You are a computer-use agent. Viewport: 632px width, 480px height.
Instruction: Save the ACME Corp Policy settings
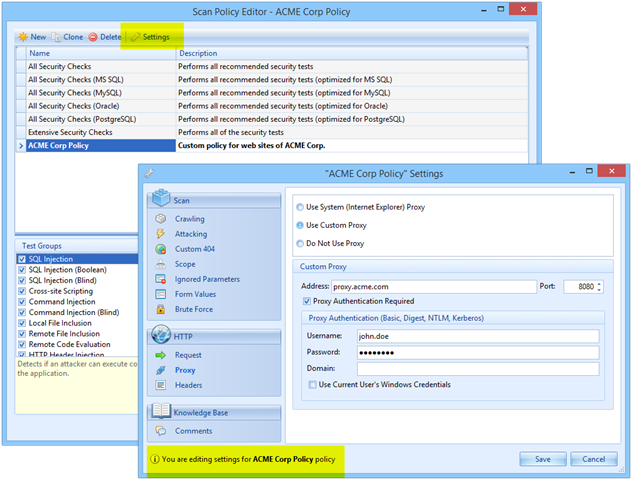[543, 459]
